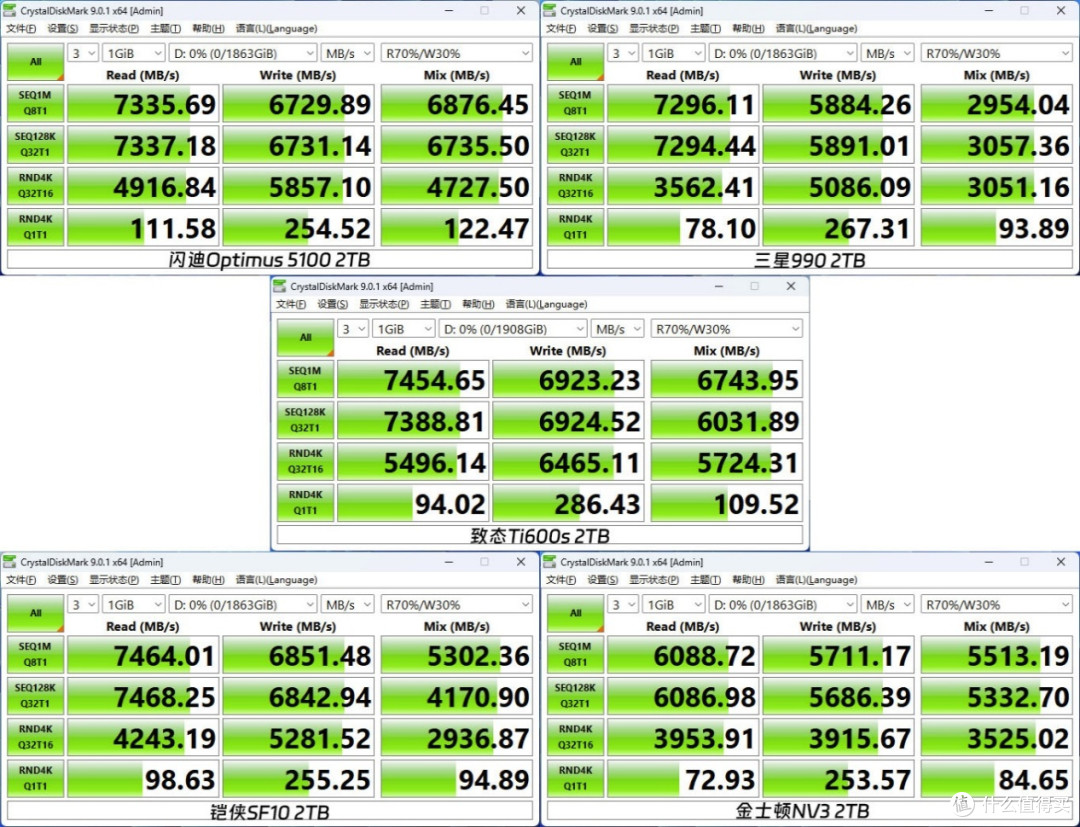Click the 金士顿NV3 2TB comment field
This screenshot has height=827, width=1080.
[810, 810]
